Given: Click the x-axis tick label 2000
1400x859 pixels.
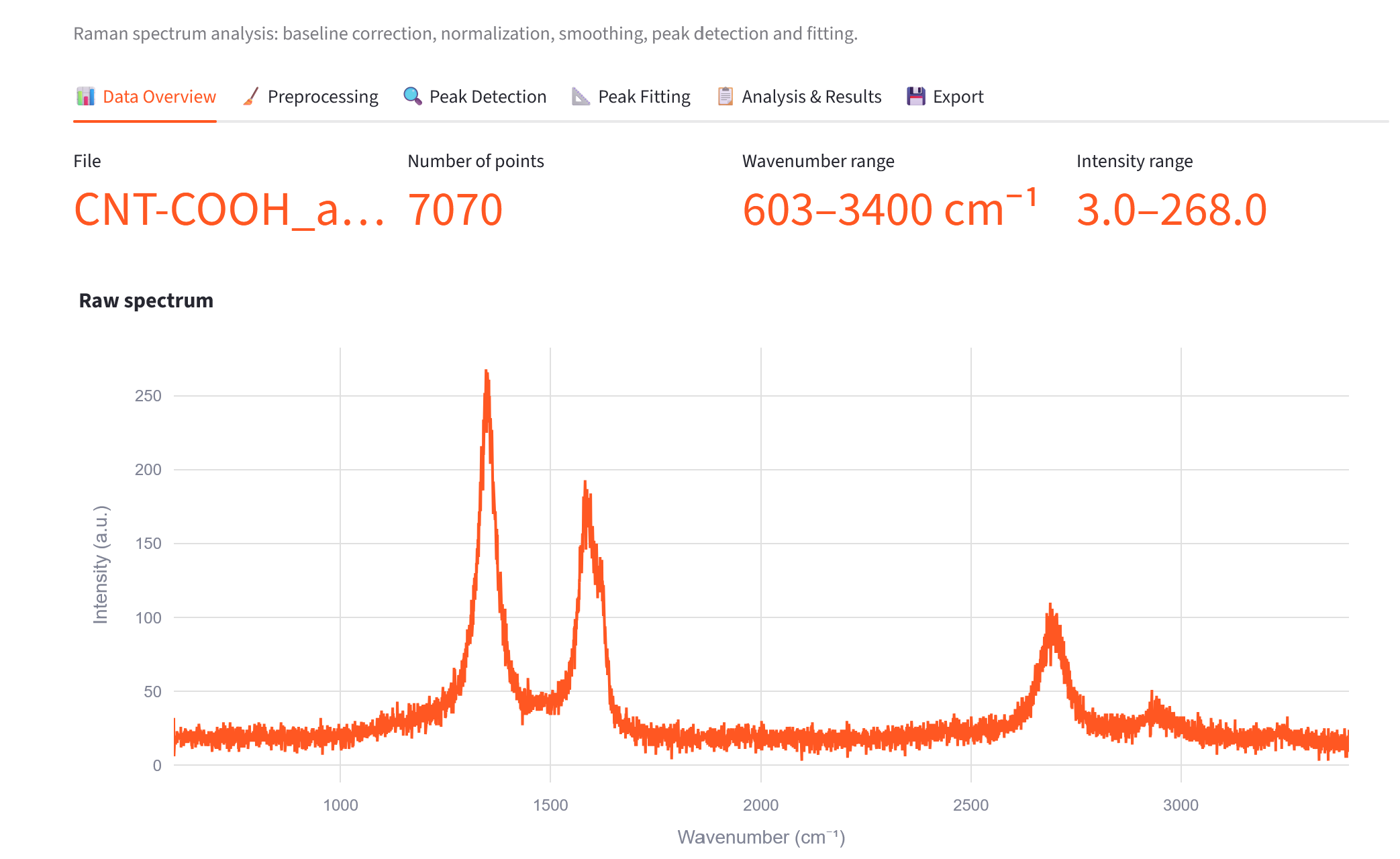Looking at the screenshot, I should click(760, 805).
